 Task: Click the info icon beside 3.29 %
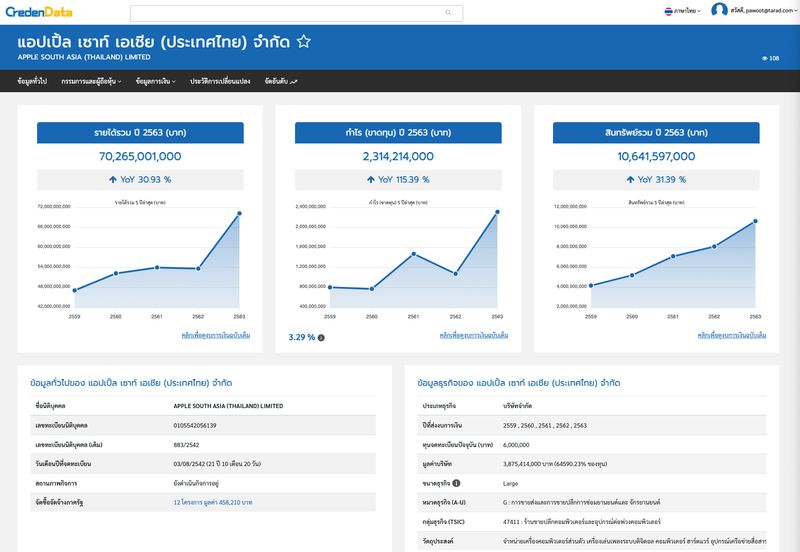(x=321, y=338)
